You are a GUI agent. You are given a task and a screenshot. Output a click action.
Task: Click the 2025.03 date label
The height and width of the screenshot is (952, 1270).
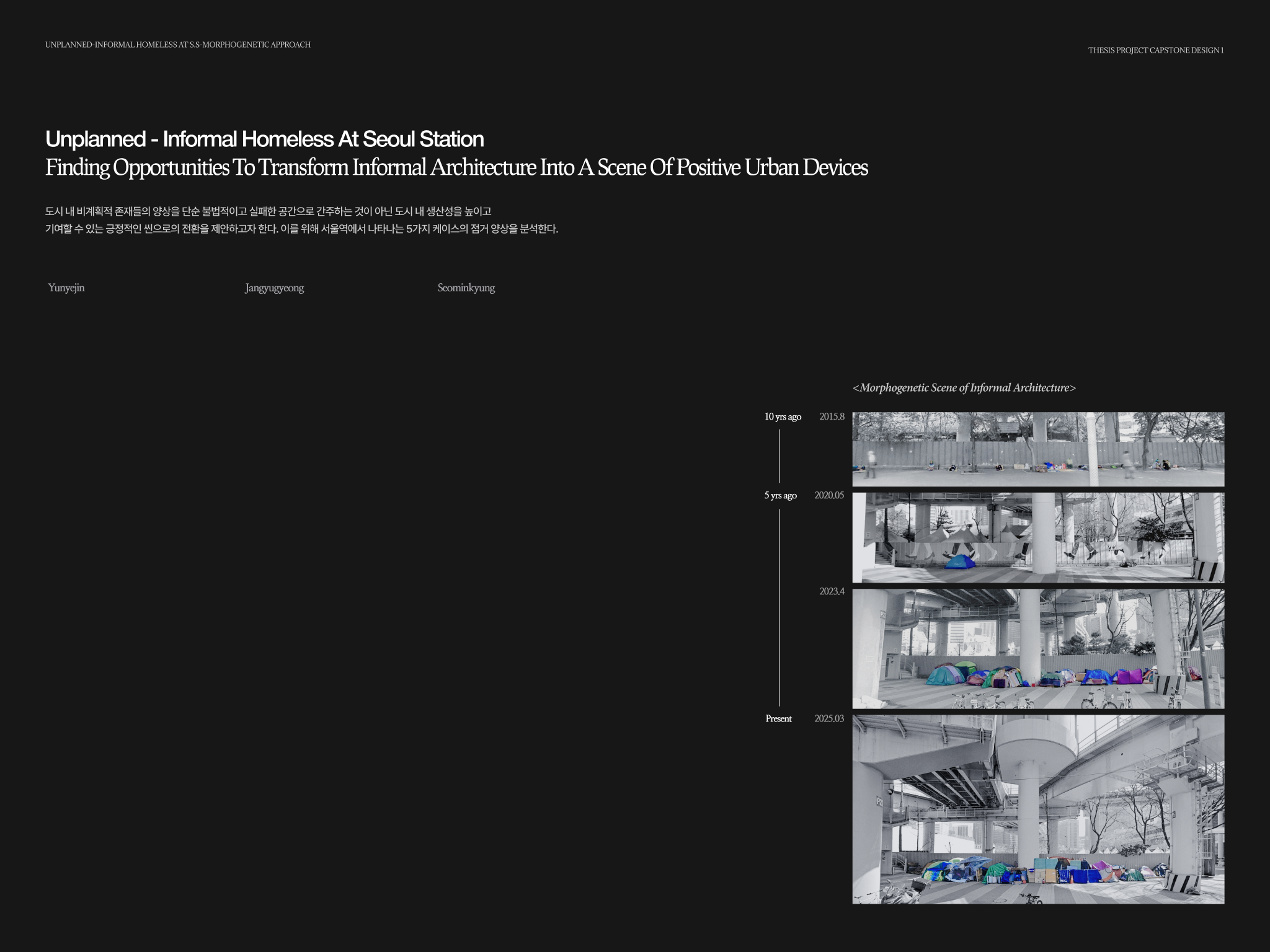coord(829,718)
